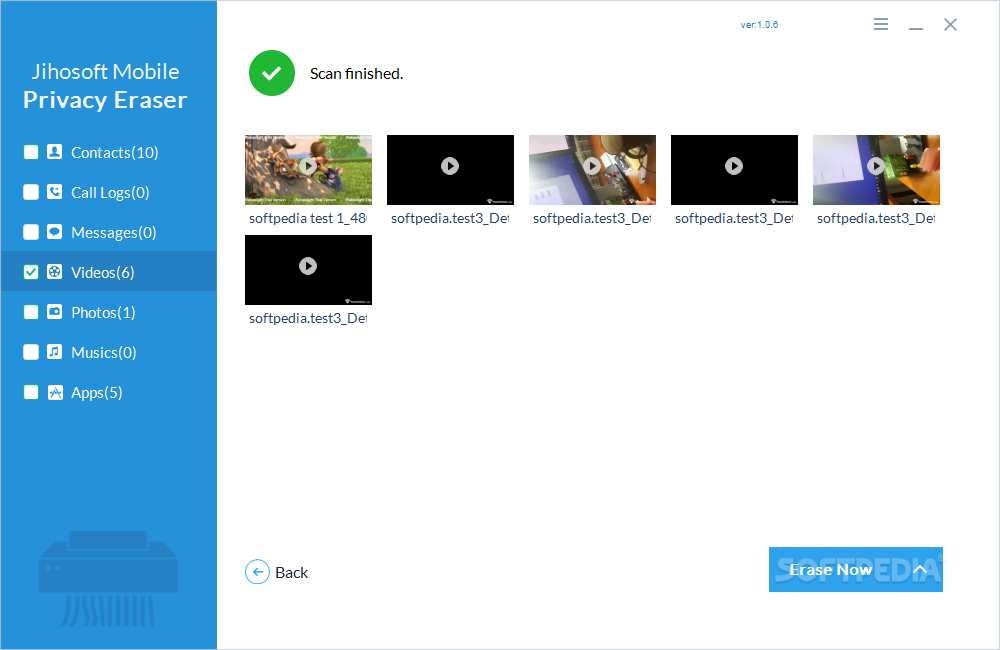The image size is (1000, 650).
Task: Open the Photos(1) category
Action: tap(103, 313)
